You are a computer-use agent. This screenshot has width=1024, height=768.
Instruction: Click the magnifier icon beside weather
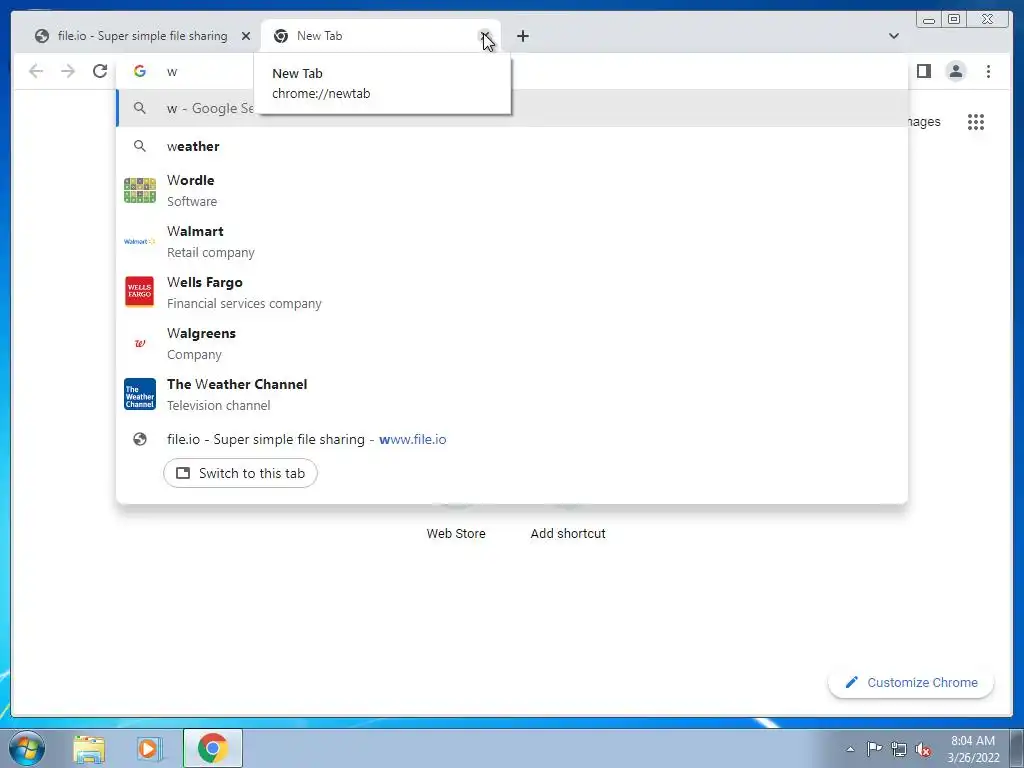click(140, 146)
